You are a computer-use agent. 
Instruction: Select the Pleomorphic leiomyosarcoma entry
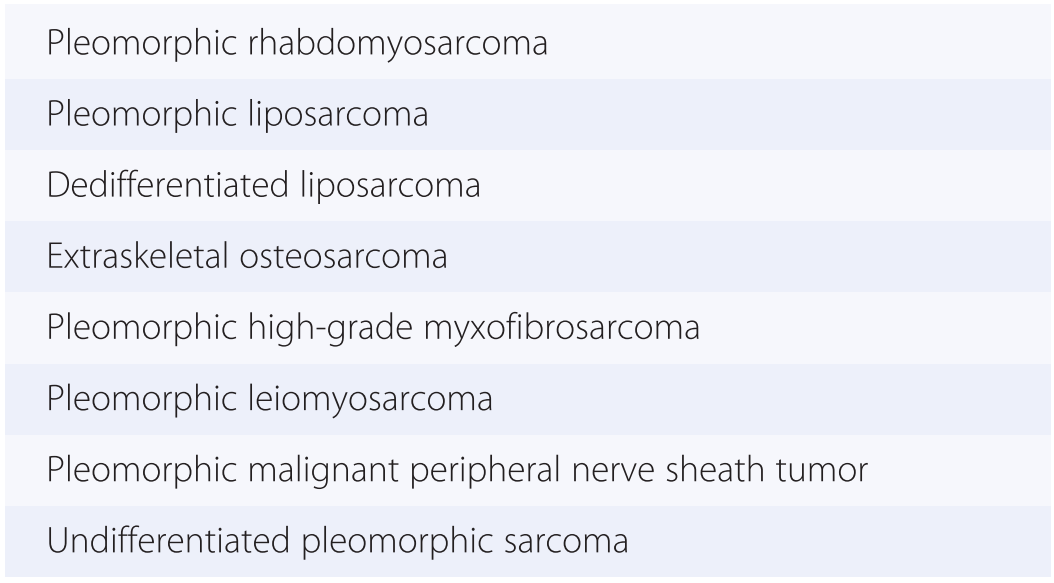coord(269,399)
